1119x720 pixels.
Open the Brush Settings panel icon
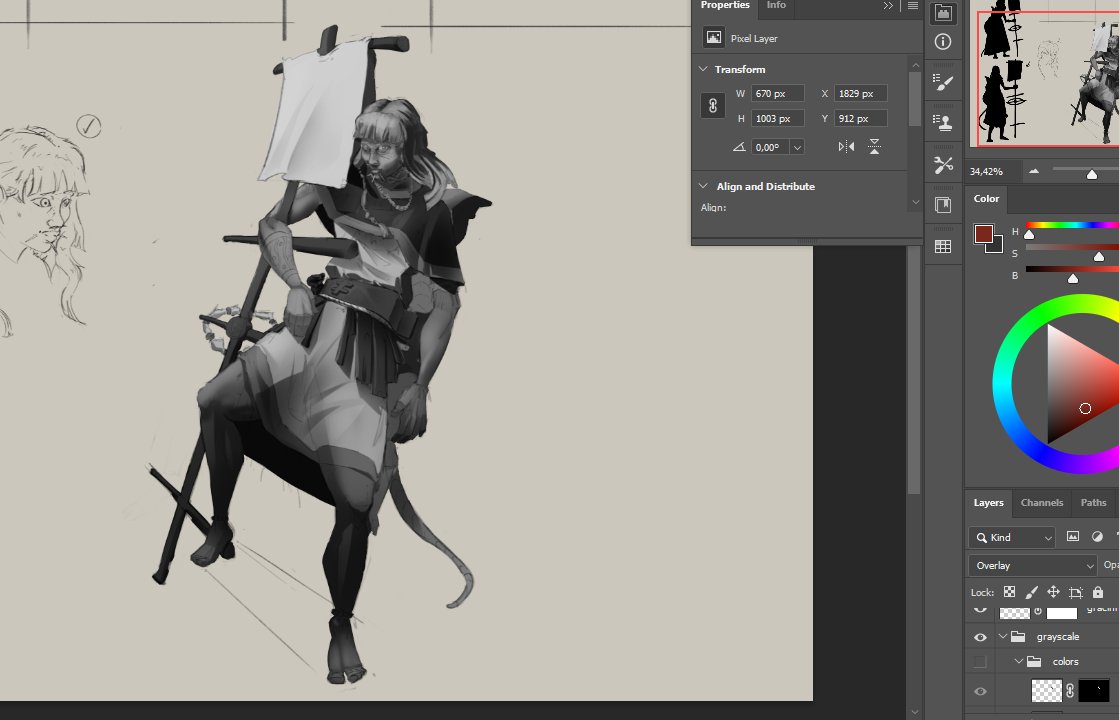942,80
